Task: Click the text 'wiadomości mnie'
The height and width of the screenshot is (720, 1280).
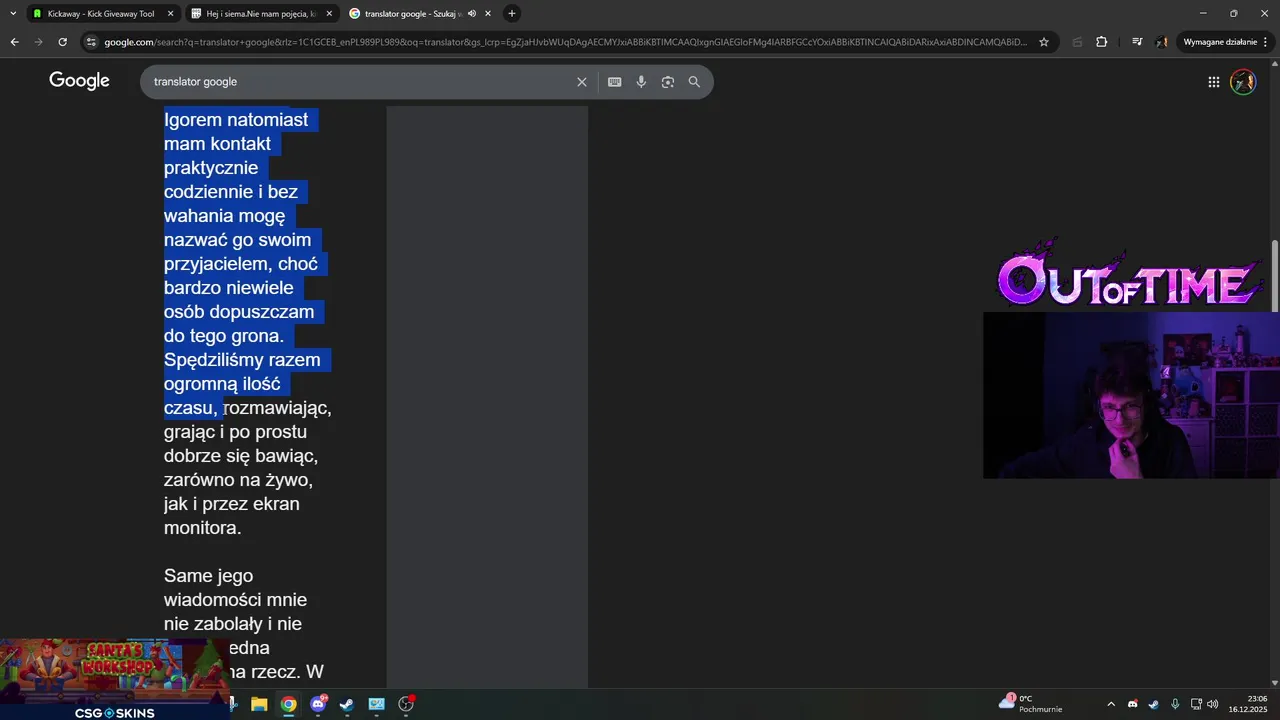Action: click(x=235, y=600)
